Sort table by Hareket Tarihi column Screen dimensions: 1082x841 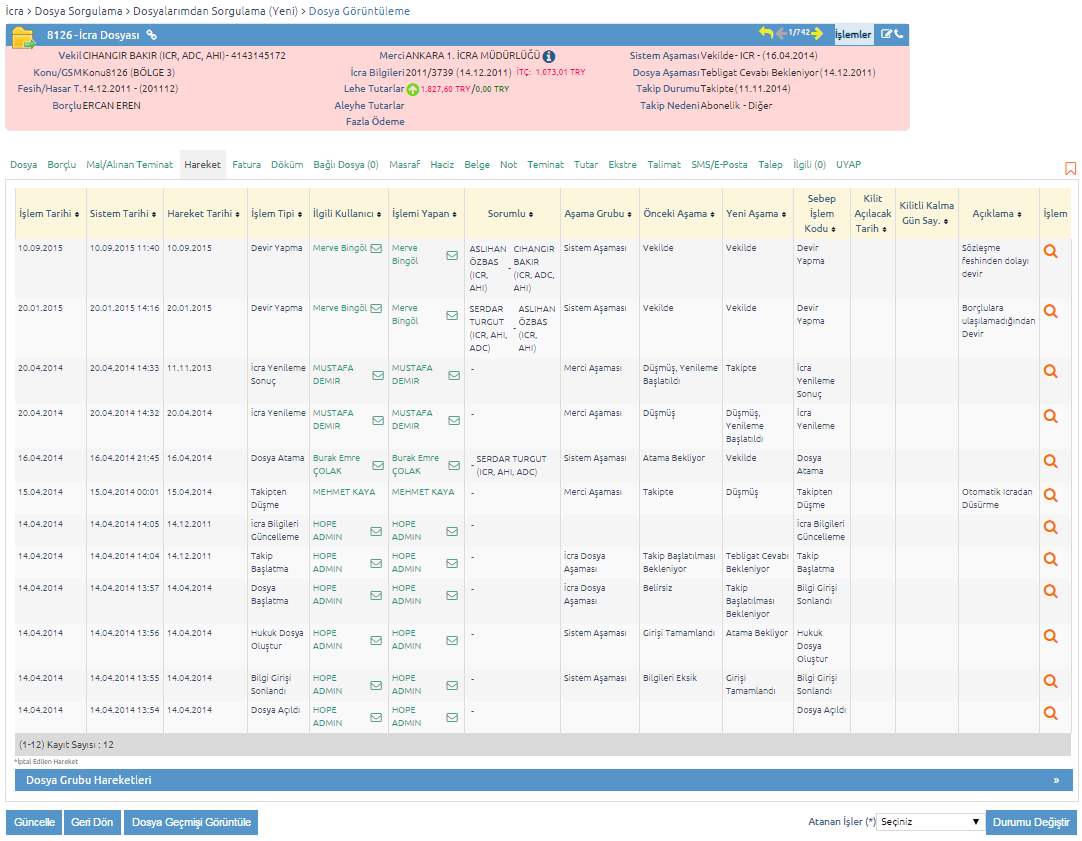click(204, 214)
